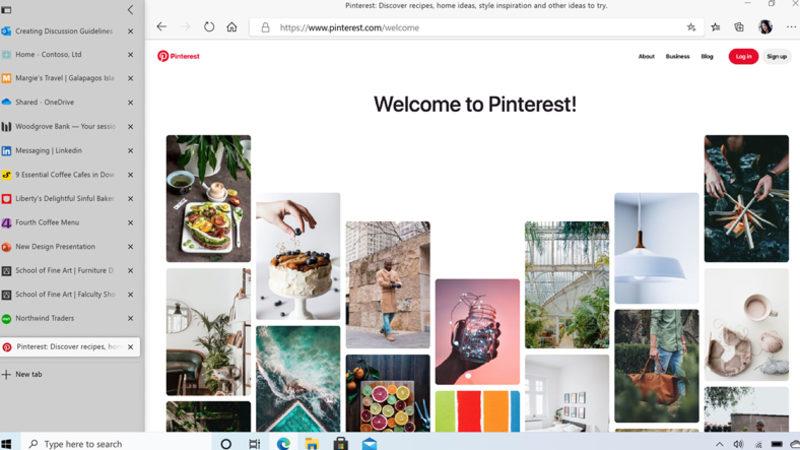Go to the home page icon
This screenshot has height=450, width=800.
[x=232, y=27]
